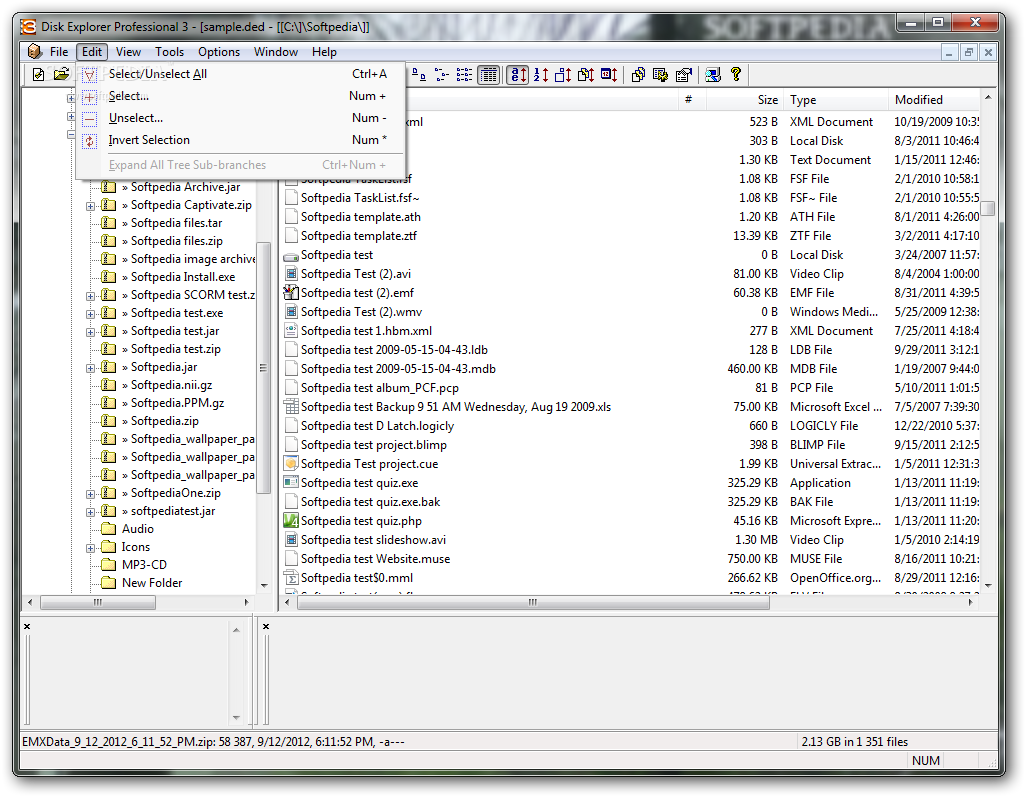Click the icon of Softpedia Test project.cue
Screen dimensions: 1026x797
pyautogui.click(x=291, y=464)
